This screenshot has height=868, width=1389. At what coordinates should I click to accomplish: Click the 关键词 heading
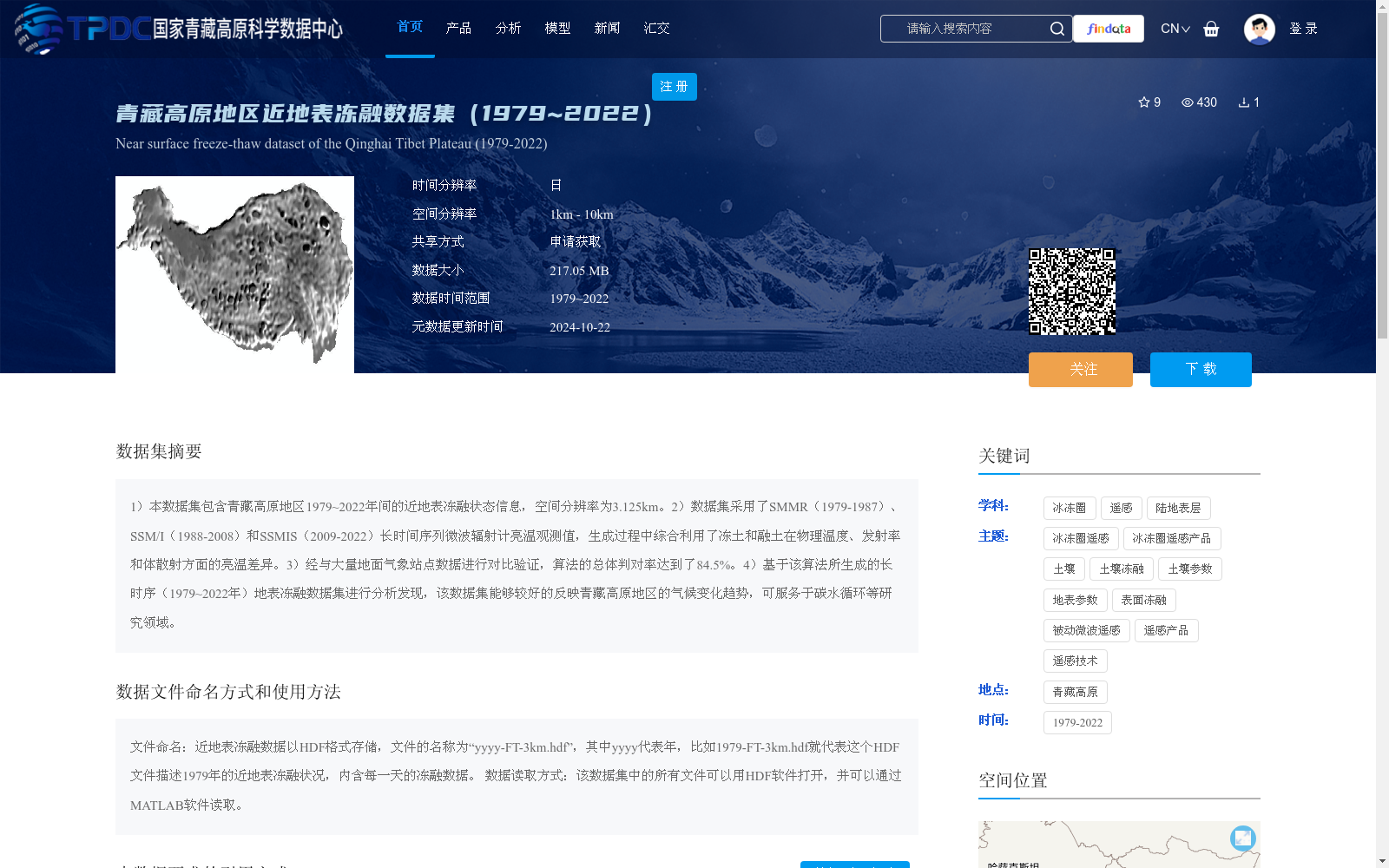pos(1004,456)
